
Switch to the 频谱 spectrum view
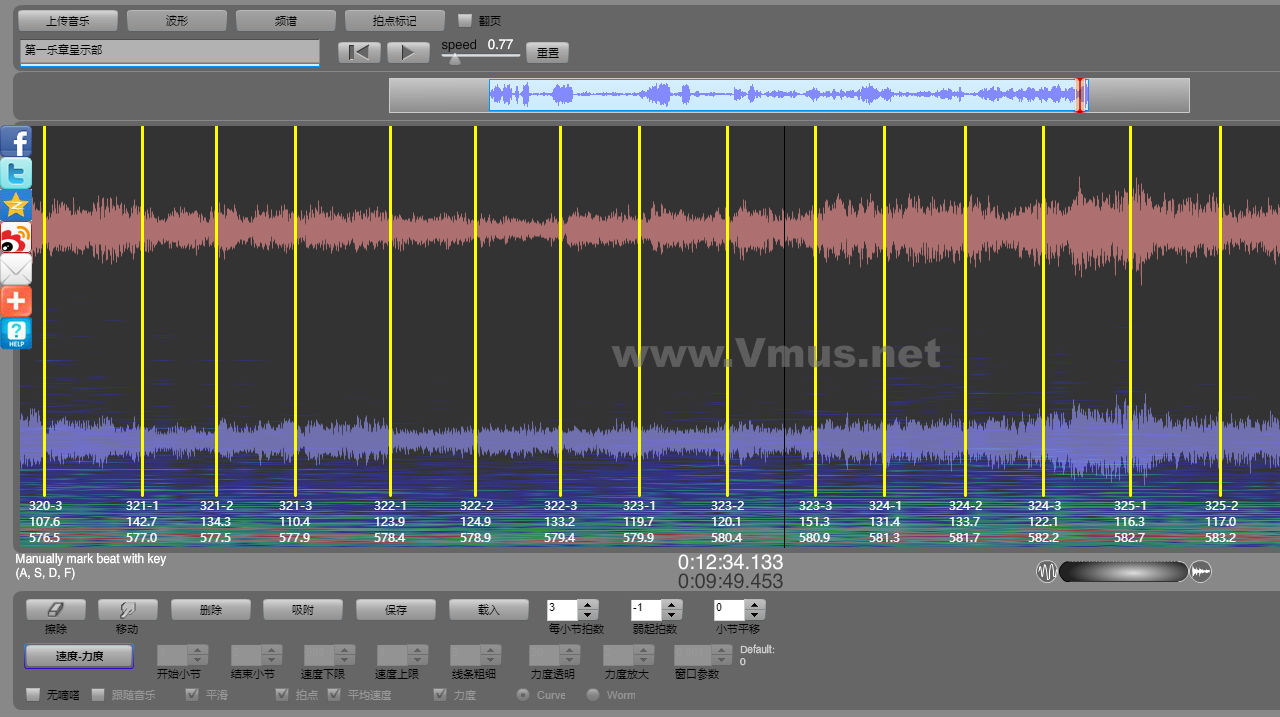tap(285, 20)
